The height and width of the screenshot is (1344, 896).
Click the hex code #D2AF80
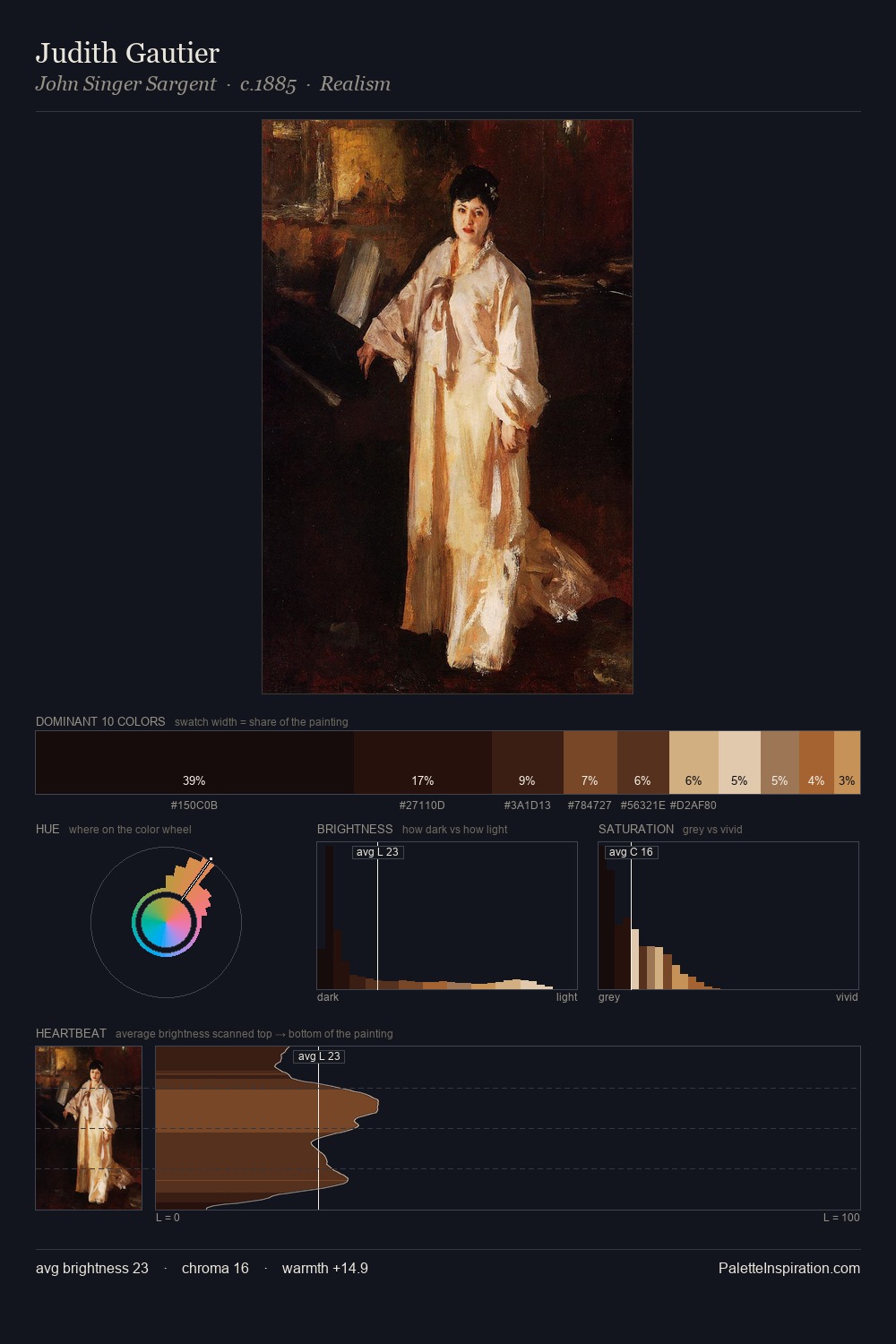tap(694, 806)
